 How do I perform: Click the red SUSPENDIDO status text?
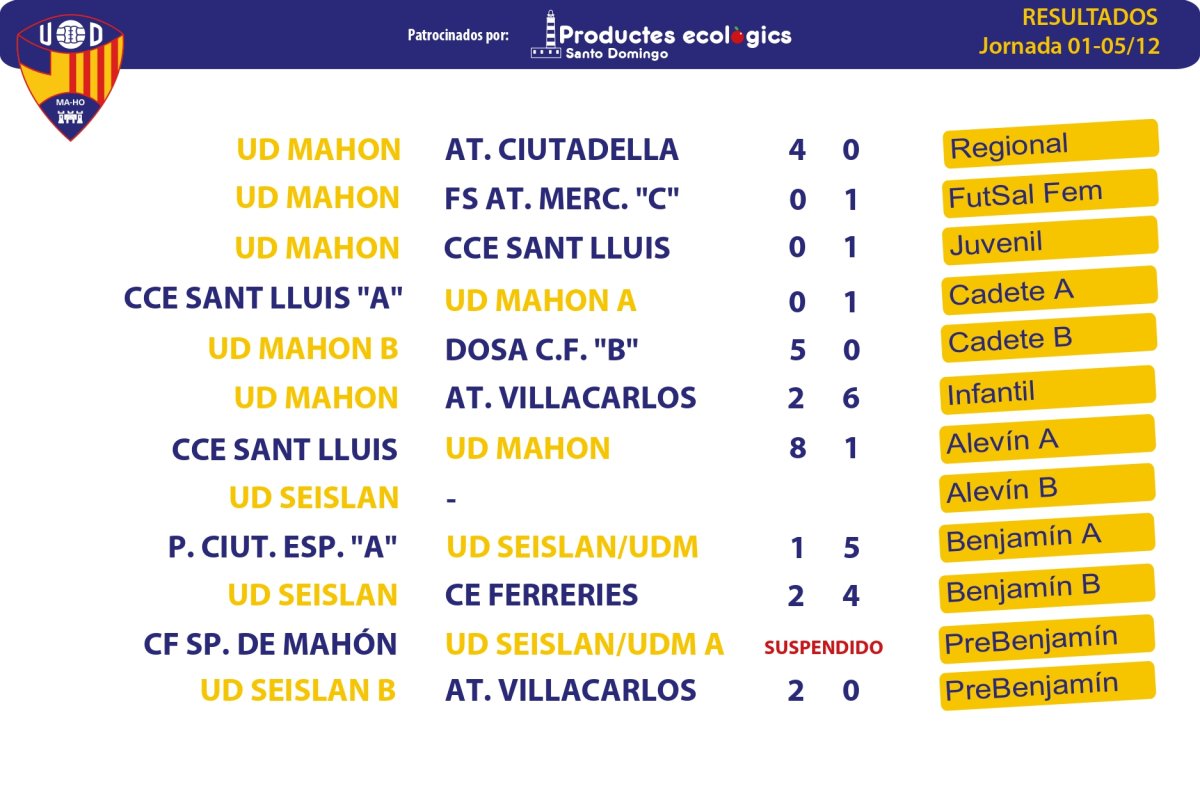(823, 648)
